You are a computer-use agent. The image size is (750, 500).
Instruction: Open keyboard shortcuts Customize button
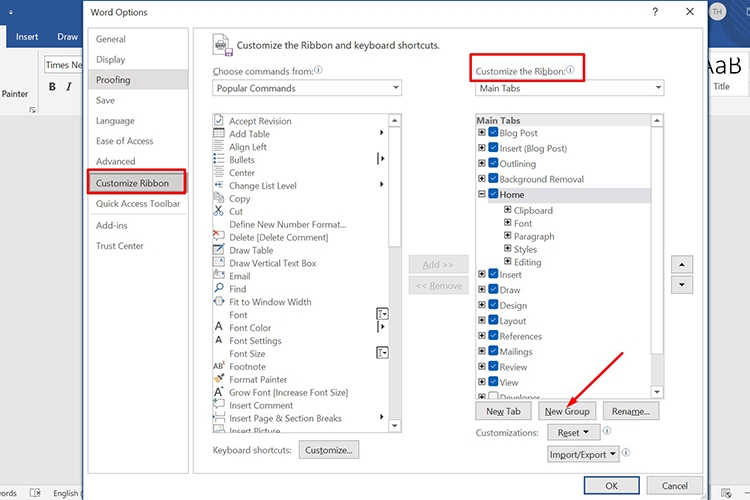point(329,450)
